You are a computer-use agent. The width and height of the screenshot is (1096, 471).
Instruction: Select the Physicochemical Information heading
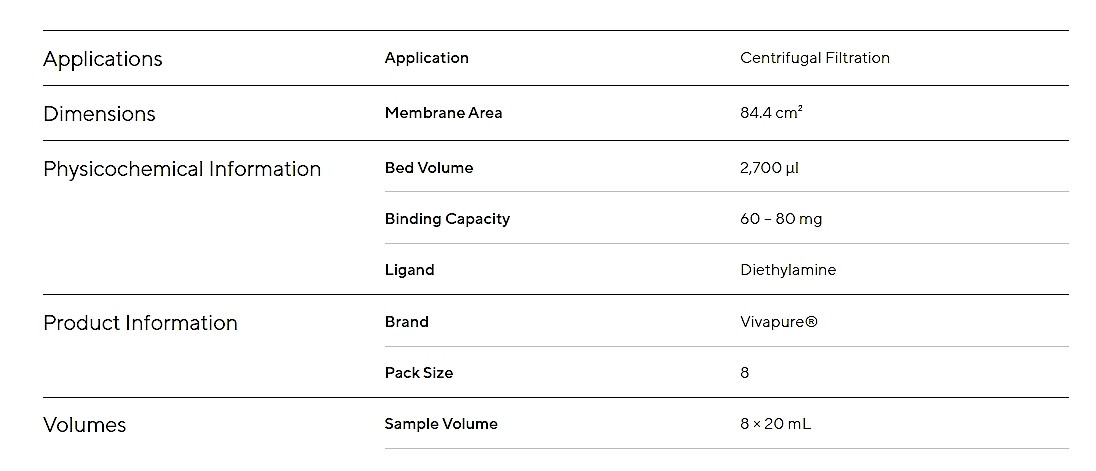[x=182, y=169]
